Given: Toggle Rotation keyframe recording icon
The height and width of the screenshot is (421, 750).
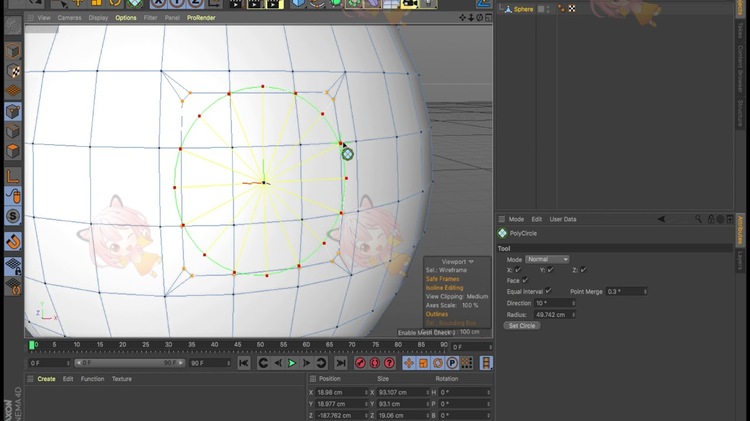Looking at the screenshot, I should (x=438, y=363).
